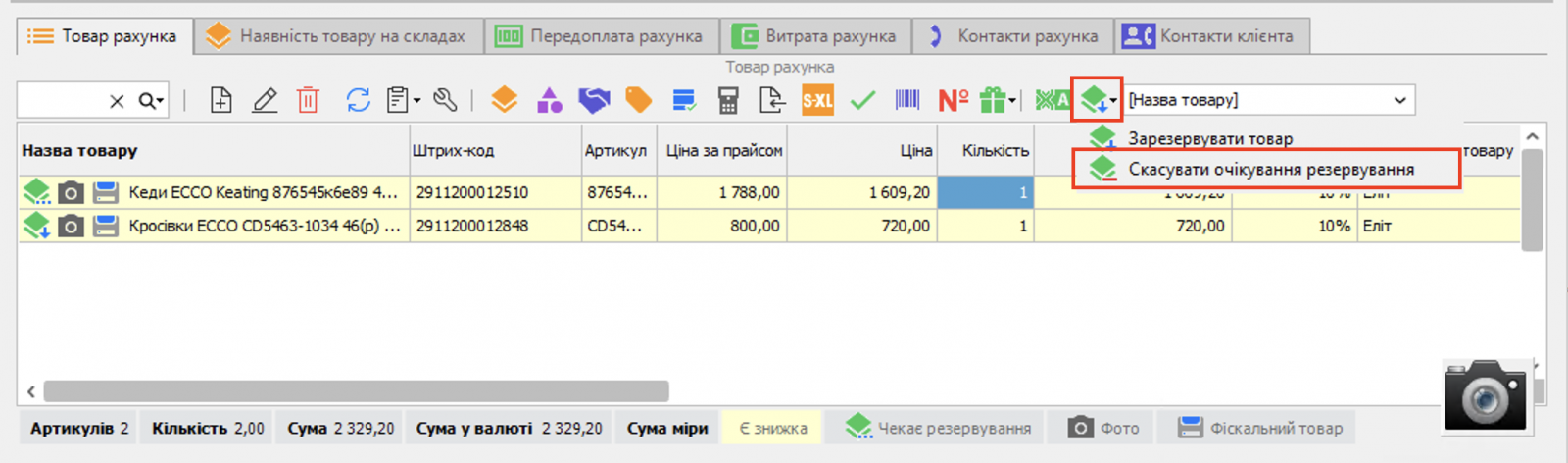1568x463 pixels.
Task: Sort by Кількість column header
Action: pos(986,150)
